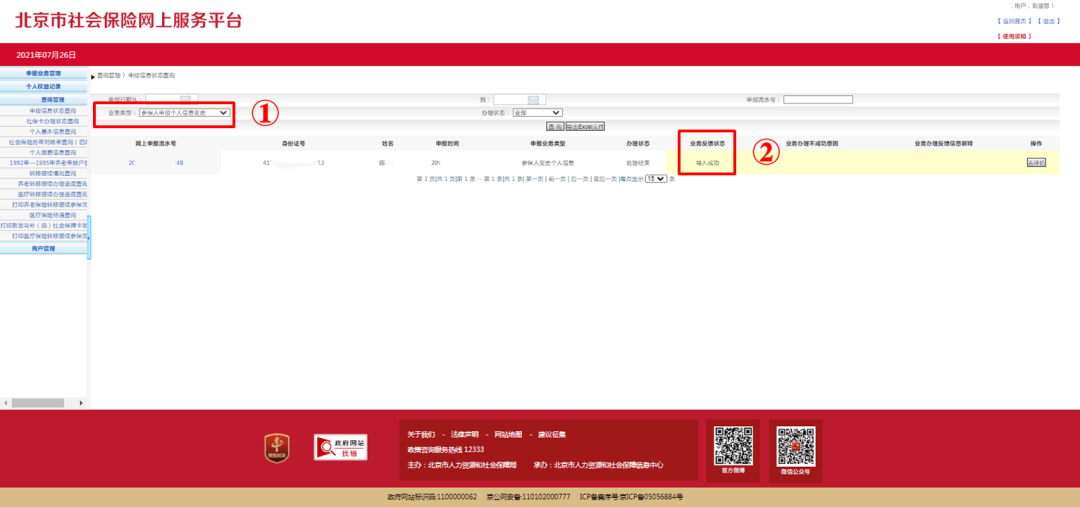Click the sidebar horizontal scrollbar thumb

(x=39, y=402)
